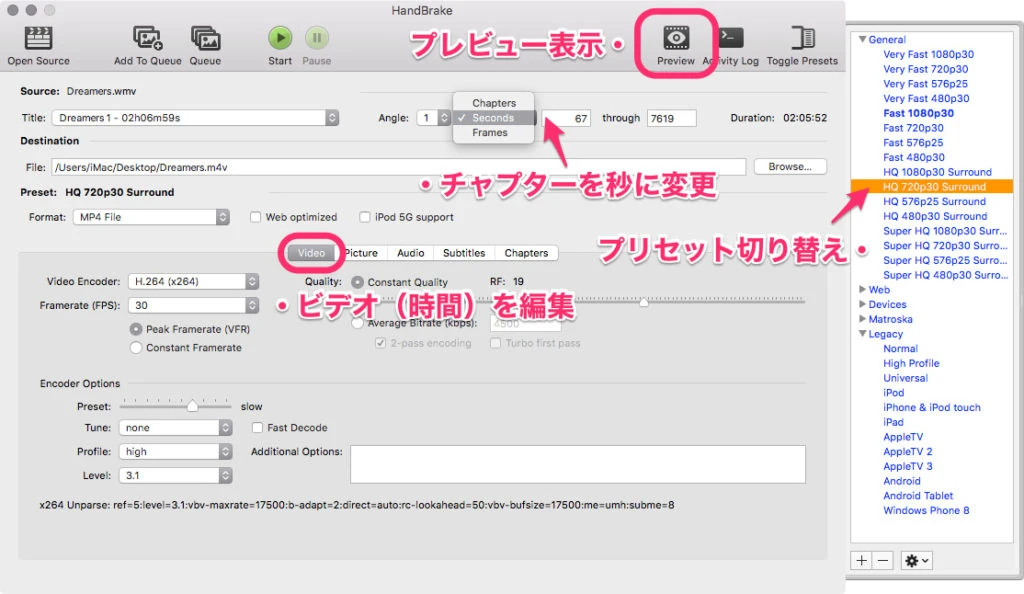This screenshot has width=1024, height=594.
Task: Open the Queue window icon
Action: 205,38
